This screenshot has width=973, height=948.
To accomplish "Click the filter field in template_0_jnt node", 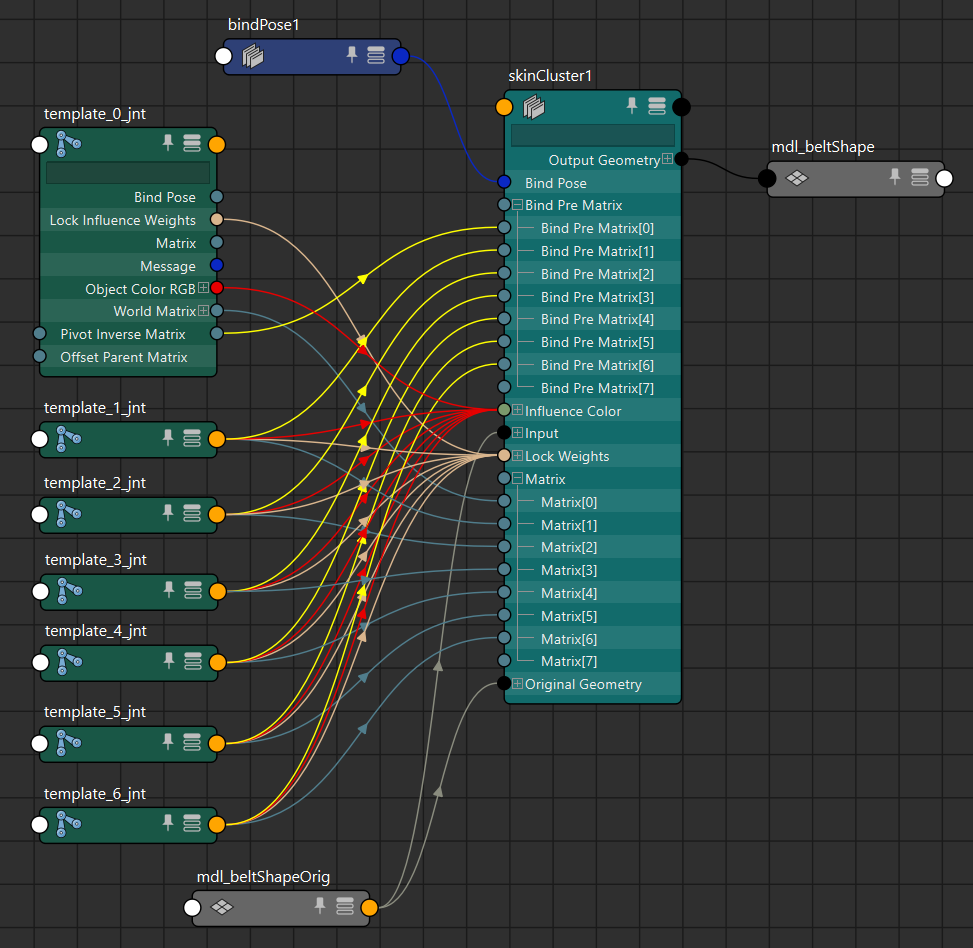I will coord(128,172).
